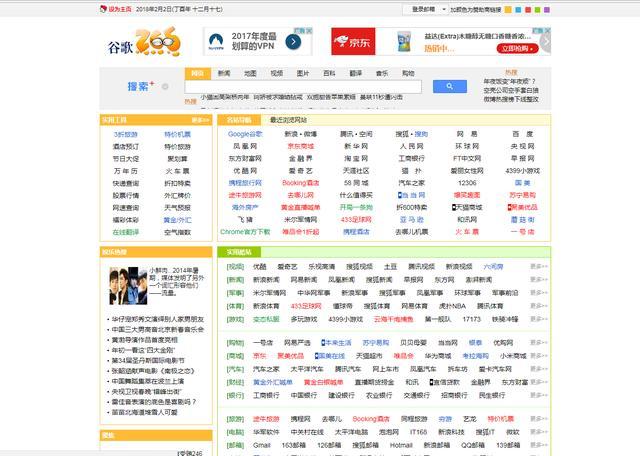Close the Extra gum advertisement

(x=547, y=31)
